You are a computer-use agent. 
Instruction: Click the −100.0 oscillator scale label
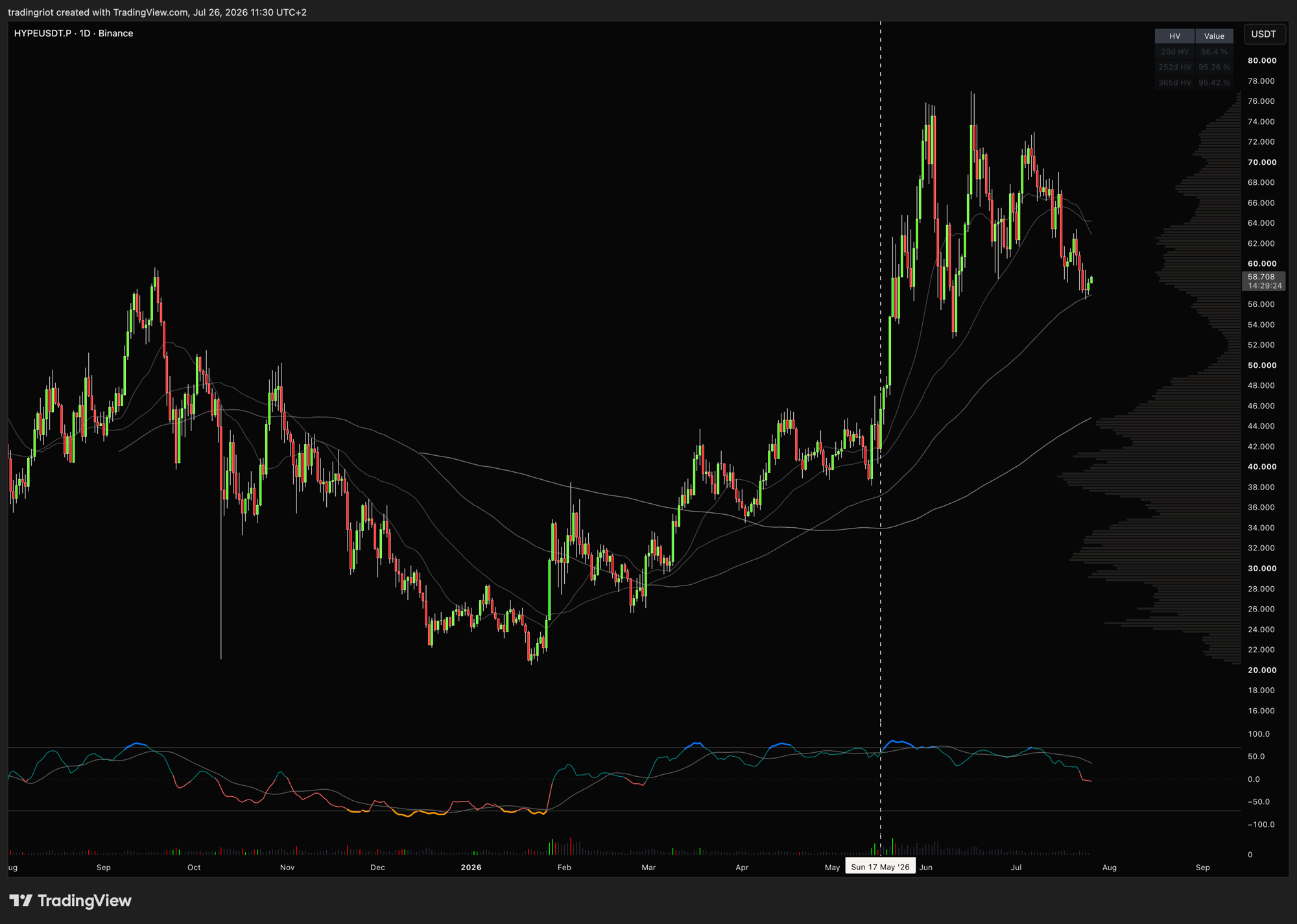1261,825
